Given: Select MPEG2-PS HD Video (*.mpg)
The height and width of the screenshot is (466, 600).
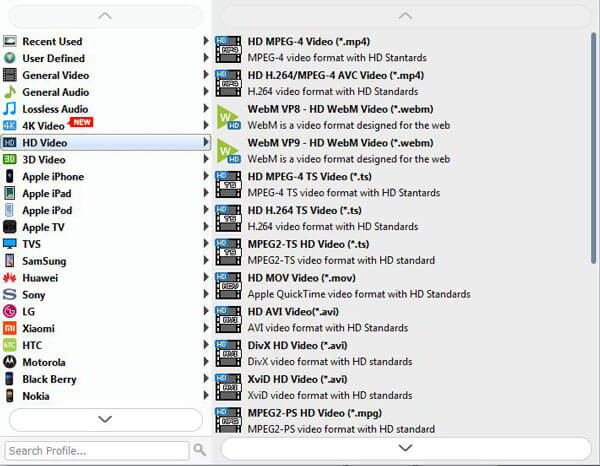Looking at the screenshot, I should pos(401,420).
